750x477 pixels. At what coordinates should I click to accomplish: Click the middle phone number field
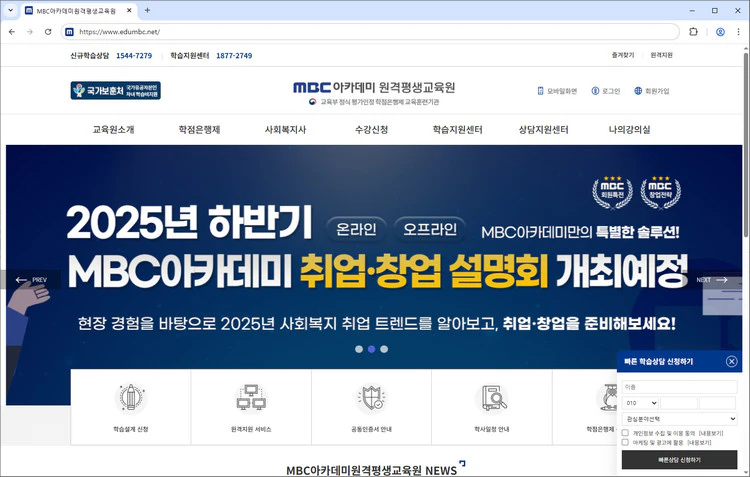pyautogui.click(x=679, y=403)
